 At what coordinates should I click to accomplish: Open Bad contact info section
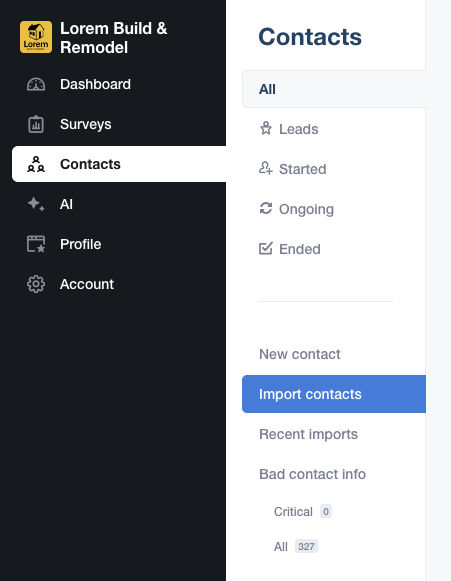(x=312, y=474)
